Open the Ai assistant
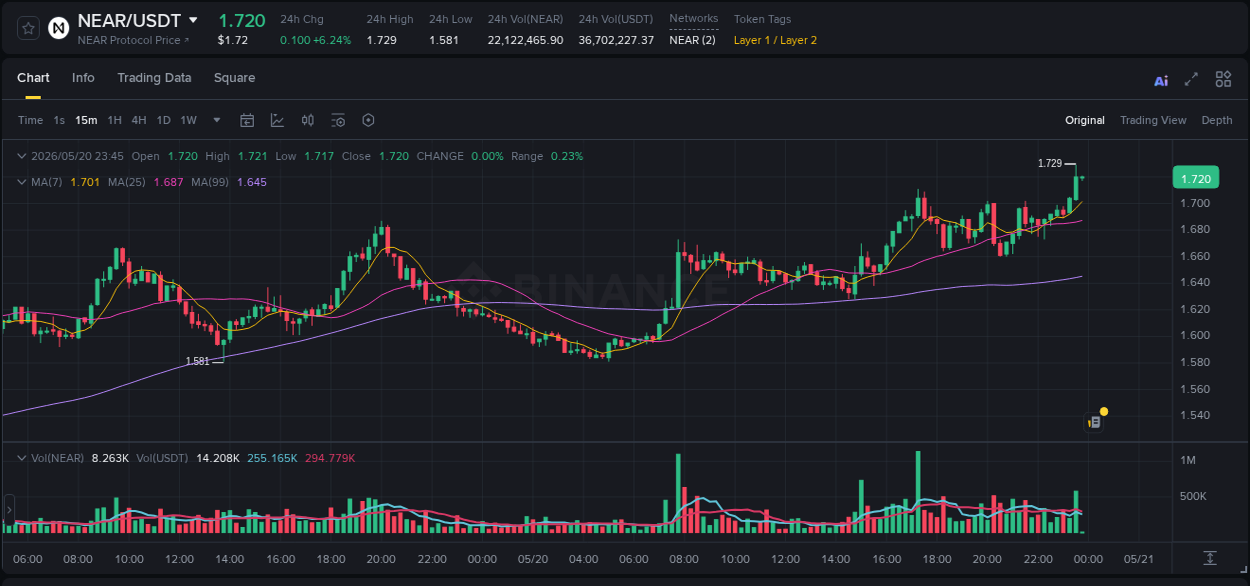Screen dimensions: 1250x586 pyautogui.click(x=1161, y=80)
